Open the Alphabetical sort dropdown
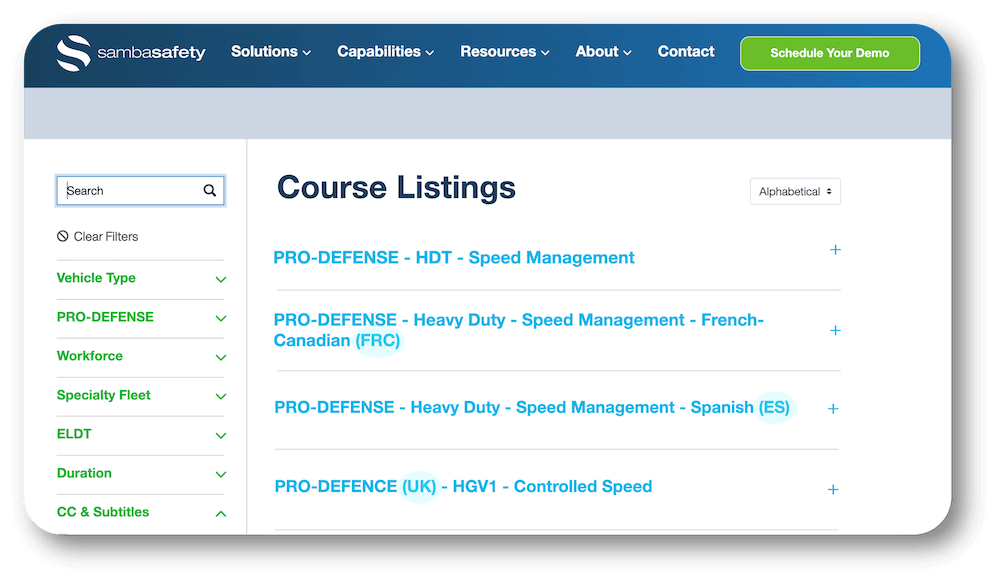Screen dimensions: 1000x582 [x=795, y=191]
